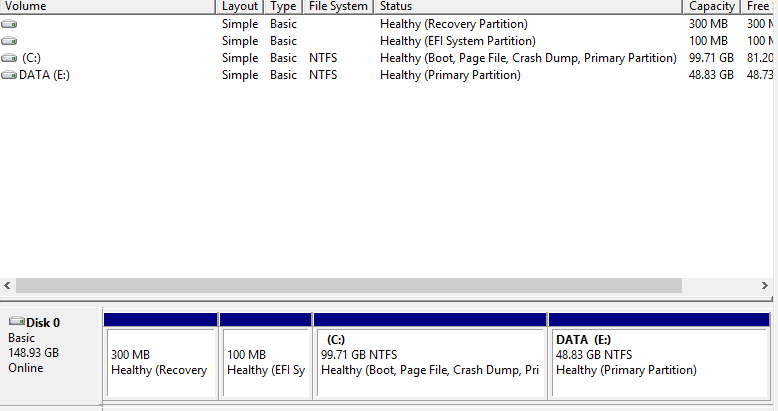778x411 pixels.
Task: Click the Recovery Partition volume drive icon
Action: click(x=9, y=24)
